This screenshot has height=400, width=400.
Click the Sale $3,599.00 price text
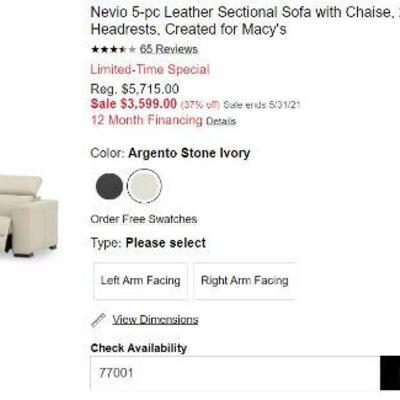point(134,104)
